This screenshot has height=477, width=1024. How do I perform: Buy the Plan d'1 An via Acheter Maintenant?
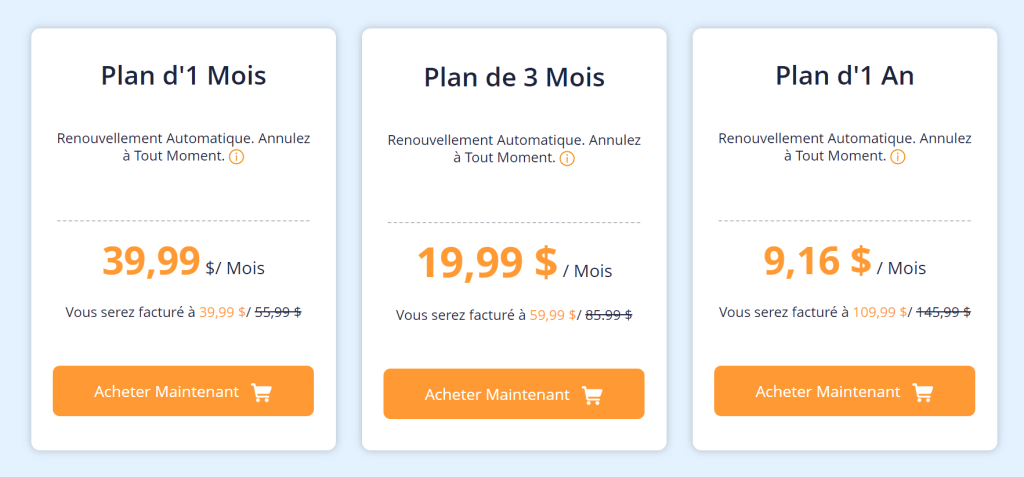pyautogui.click(x=844, y=391)
